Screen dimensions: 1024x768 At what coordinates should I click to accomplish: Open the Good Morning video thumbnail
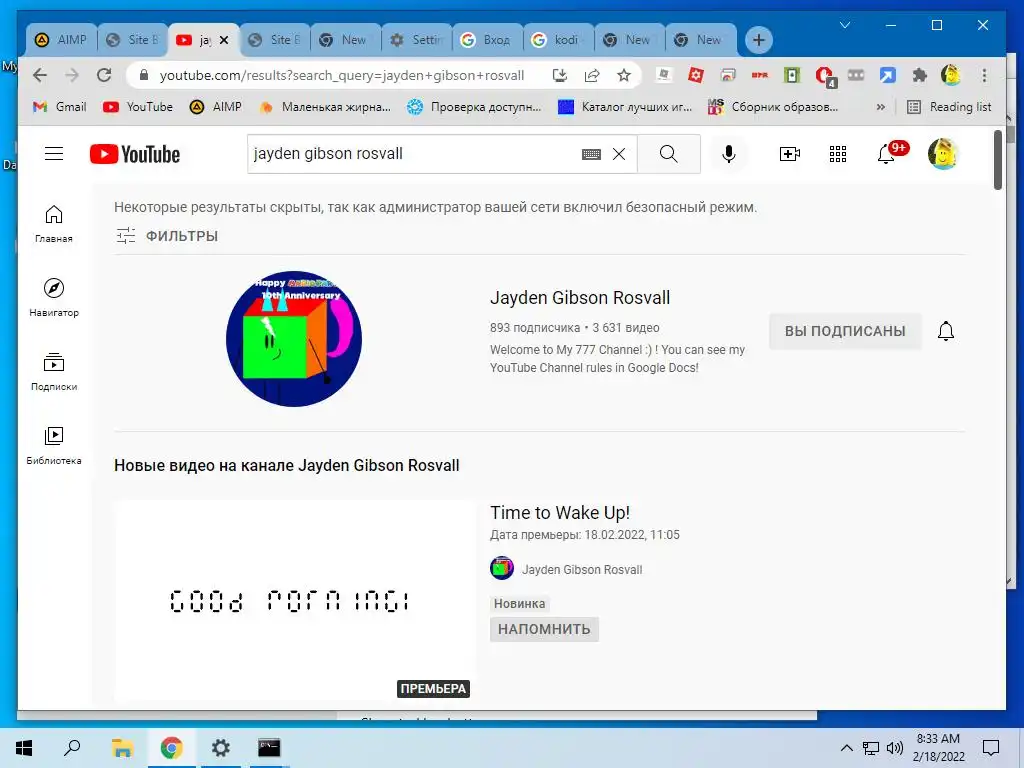pos(294,601)
